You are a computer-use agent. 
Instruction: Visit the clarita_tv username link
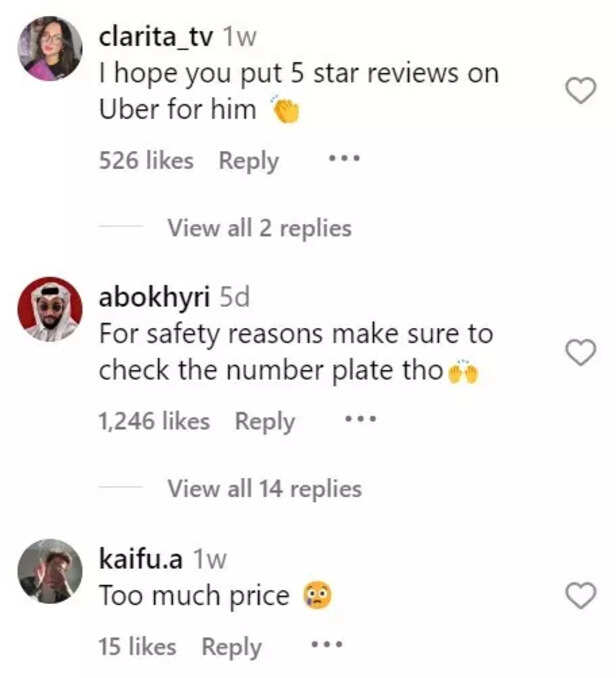pyautogui.click(x=156, y=37)
